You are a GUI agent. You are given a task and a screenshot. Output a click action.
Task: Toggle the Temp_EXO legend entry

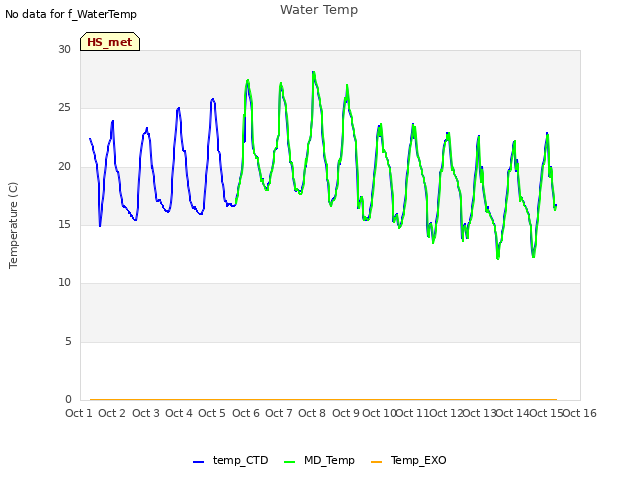point(409,460)
